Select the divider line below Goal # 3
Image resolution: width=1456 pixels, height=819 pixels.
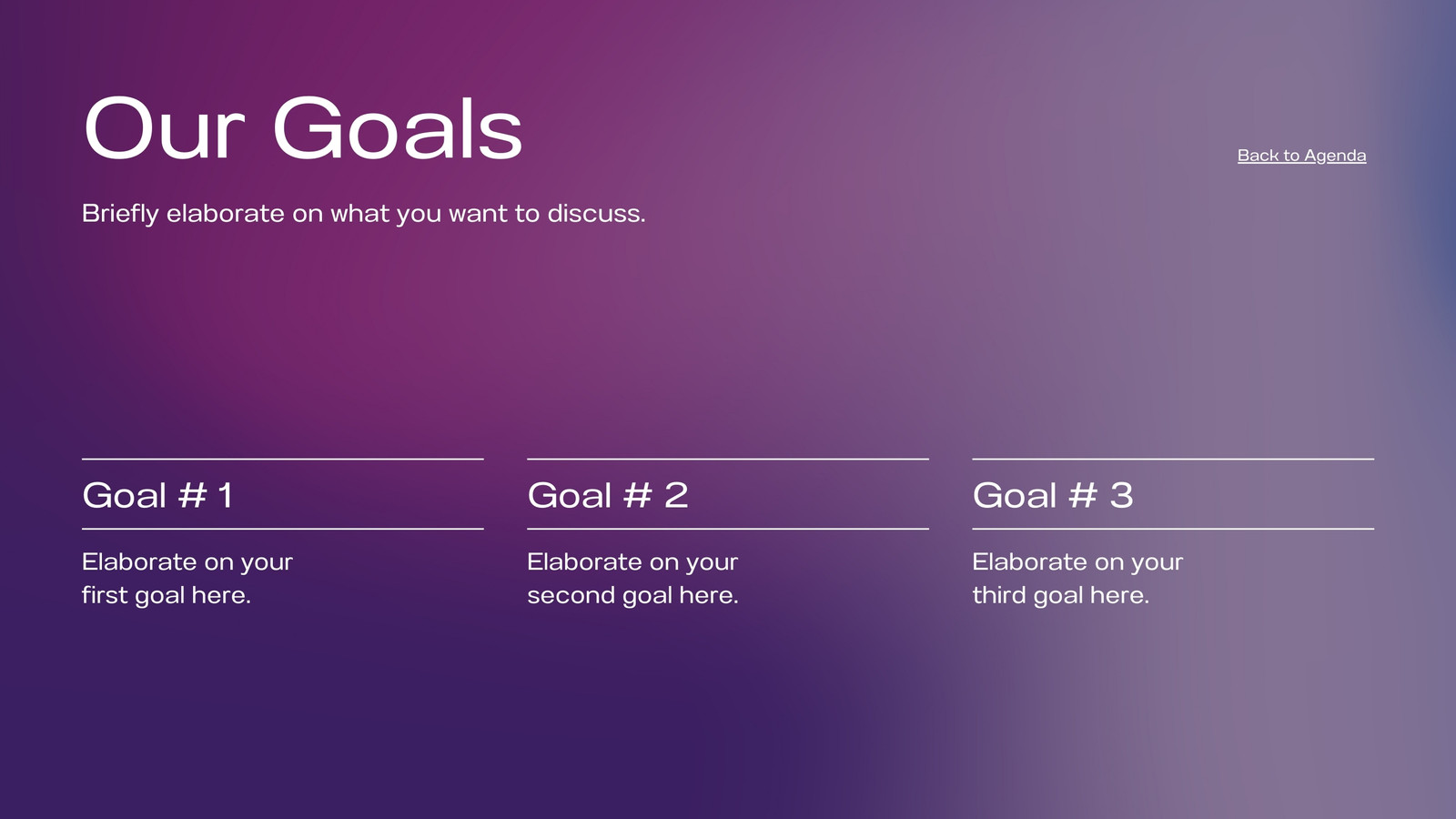(x=1173, y=528)
